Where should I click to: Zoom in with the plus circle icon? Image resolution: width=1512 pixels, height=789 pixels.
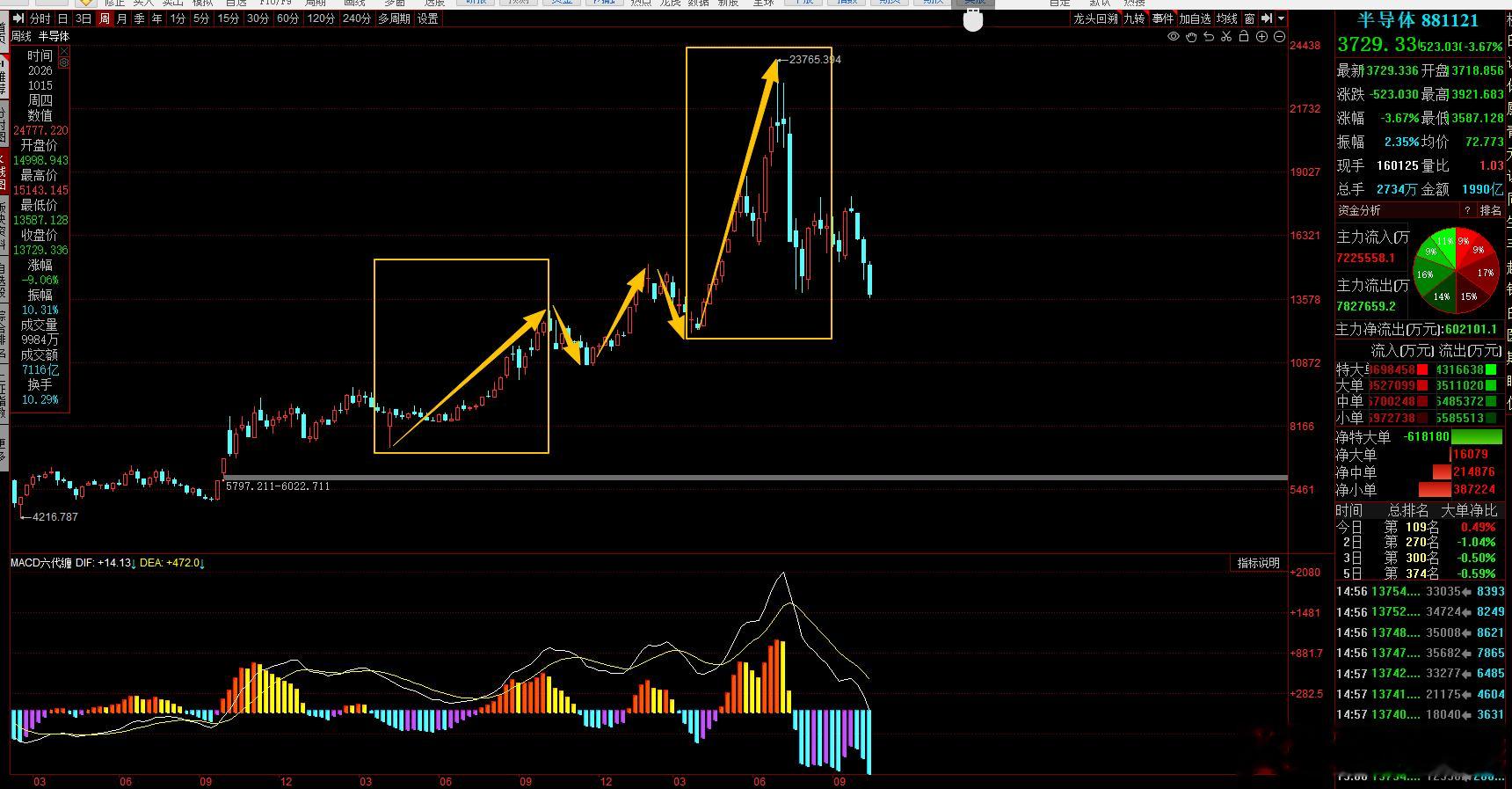[x=1262, y=36]
